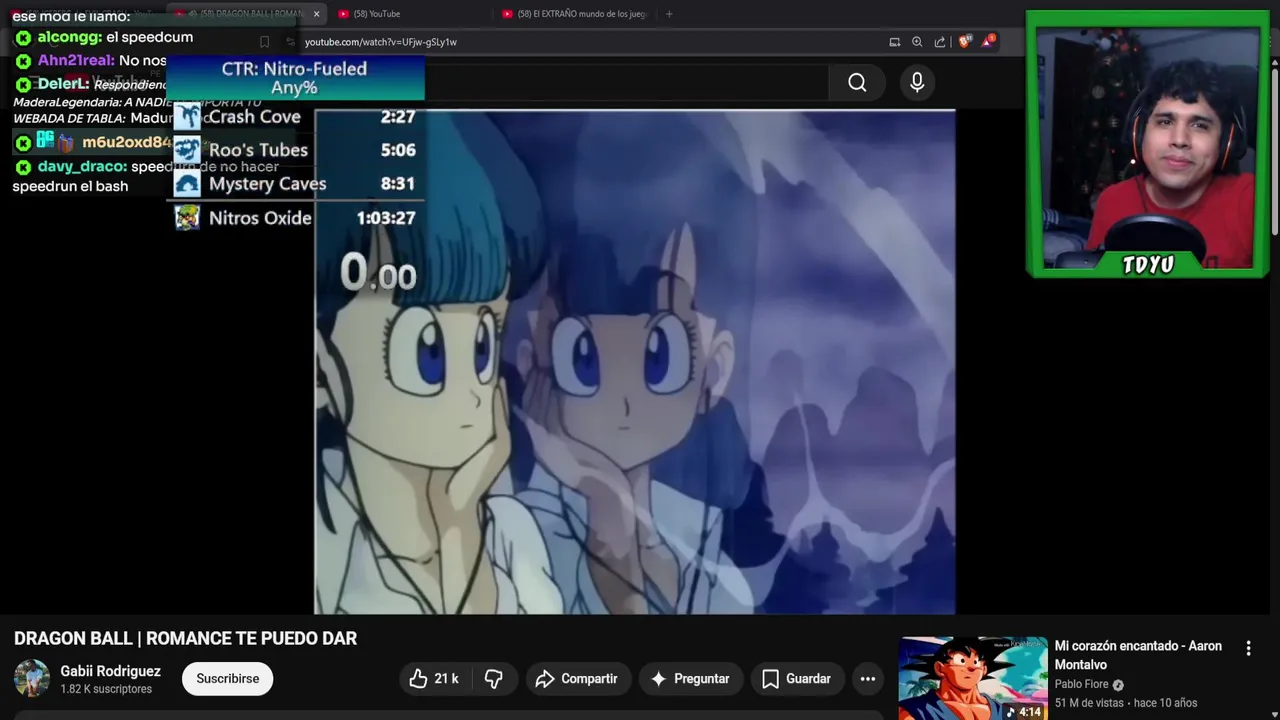Click Mystery Caves split icon
1280x720 pixels.
click(187, 184)
